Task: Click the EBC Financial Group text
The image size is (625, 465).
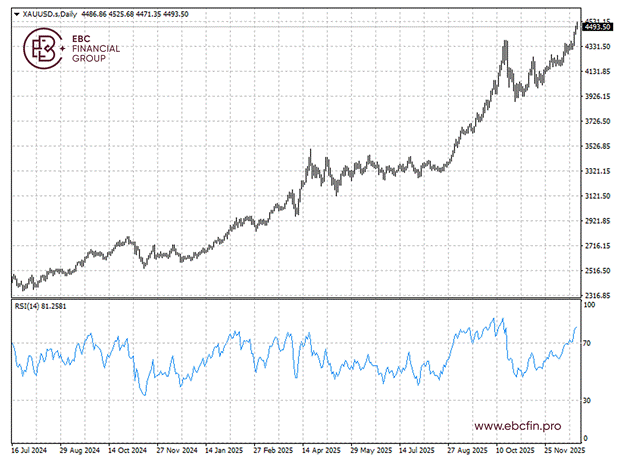Action: 96,49
